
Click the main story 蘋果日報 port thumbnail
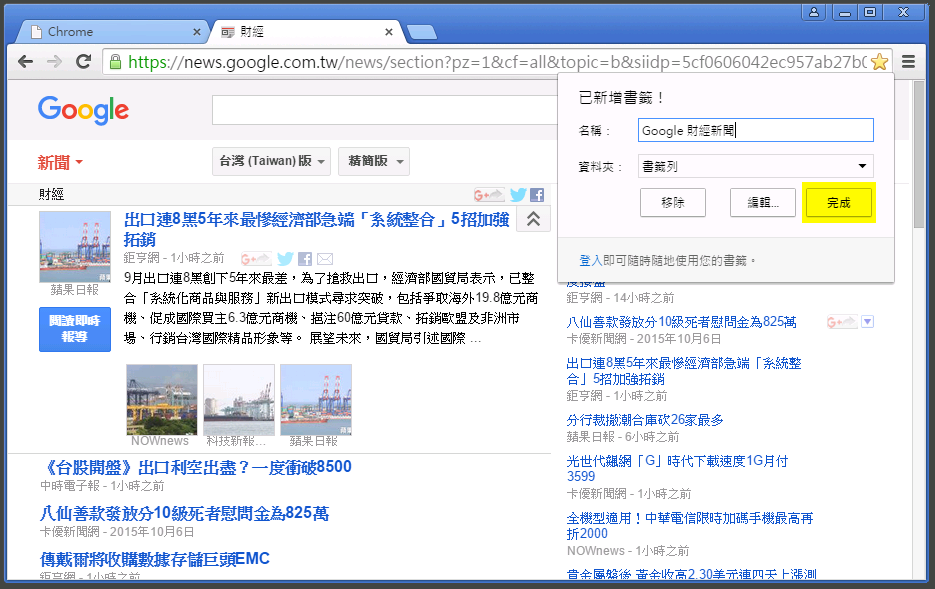coord(75,247)
